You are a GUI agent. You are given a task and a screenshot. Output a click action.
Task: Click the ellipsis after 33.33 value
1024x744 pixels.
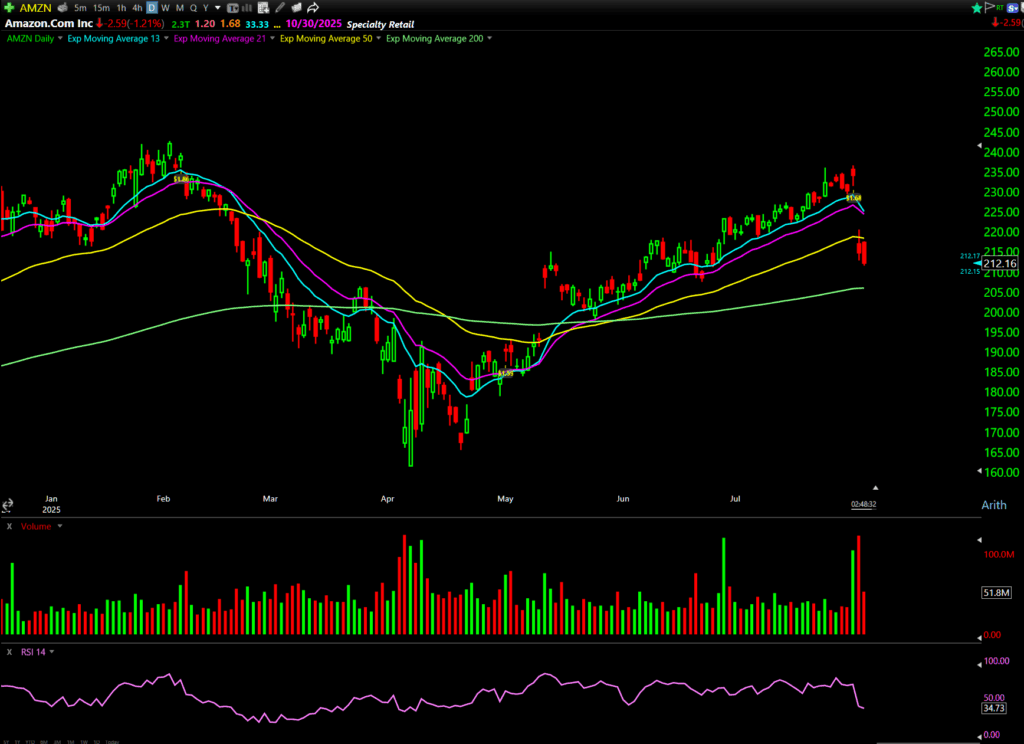(x=277, y=25)
